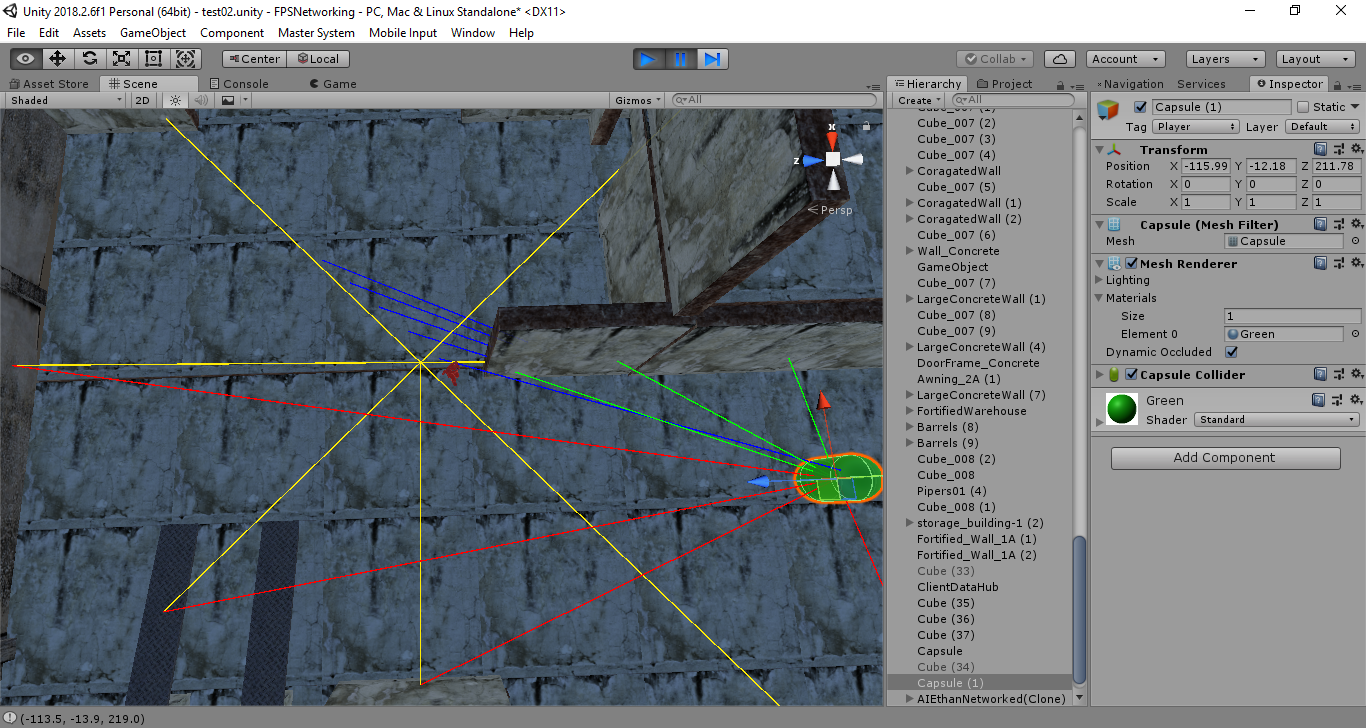The image size is (1366, 728).
Task: Disable the Mesh Renderer checkbox
Action: click(x=1132, y=264)
